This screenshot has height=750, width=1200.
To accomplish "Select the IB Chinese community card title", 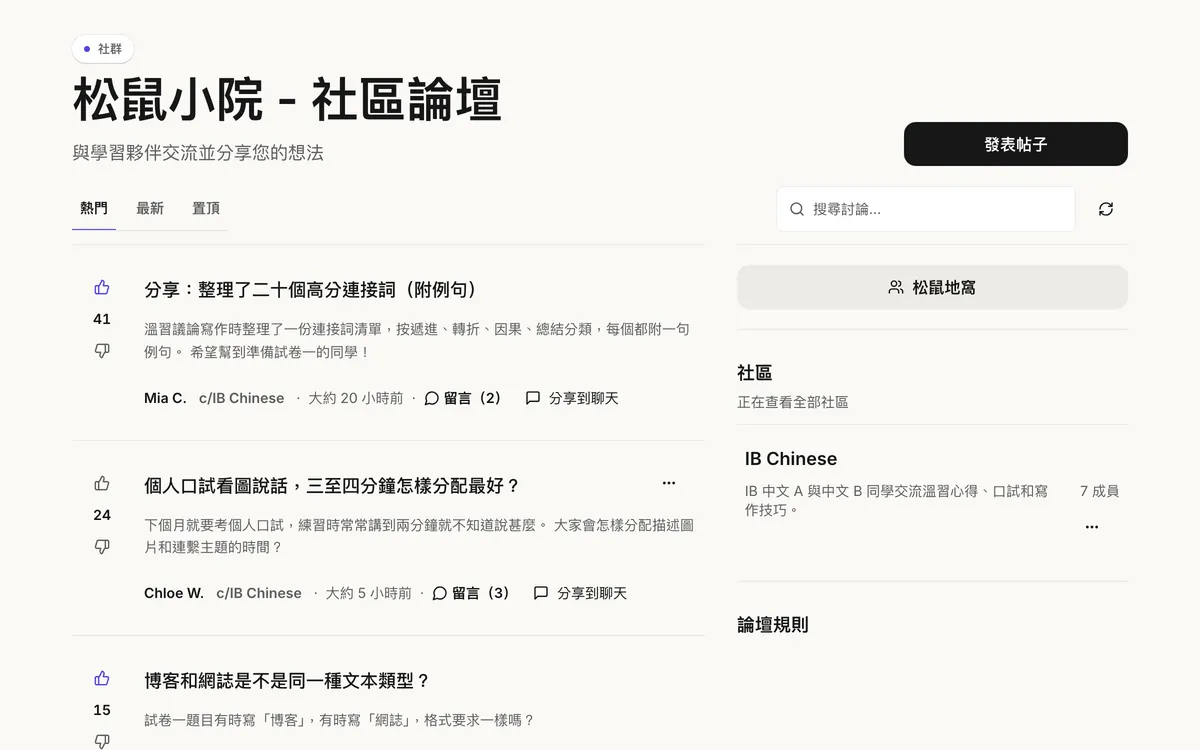I will (x=791, y=459).
